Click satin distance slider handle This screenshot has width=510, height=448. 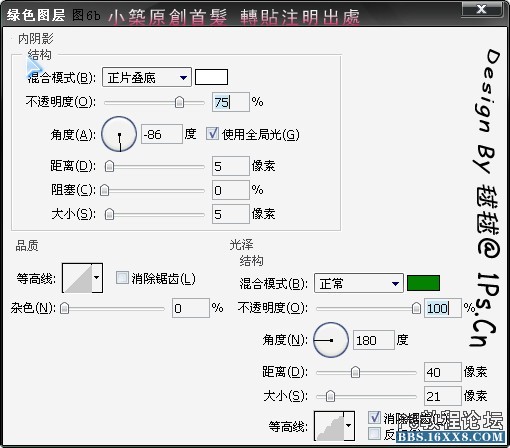[356, 372]
